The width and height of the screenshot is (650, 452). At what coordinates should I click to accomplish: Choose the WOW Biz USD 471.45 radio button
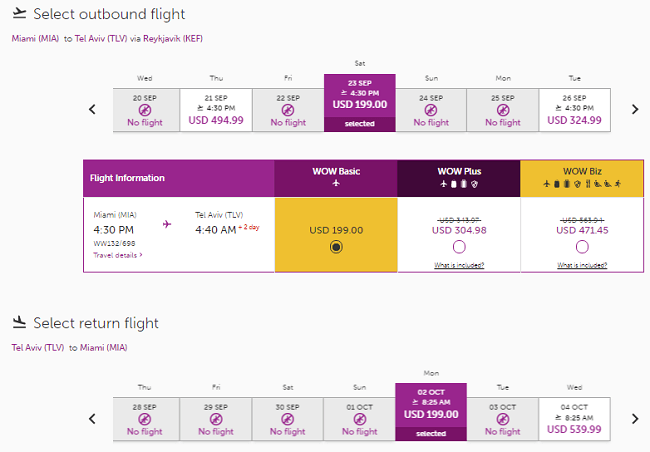(x=582, y=247)
